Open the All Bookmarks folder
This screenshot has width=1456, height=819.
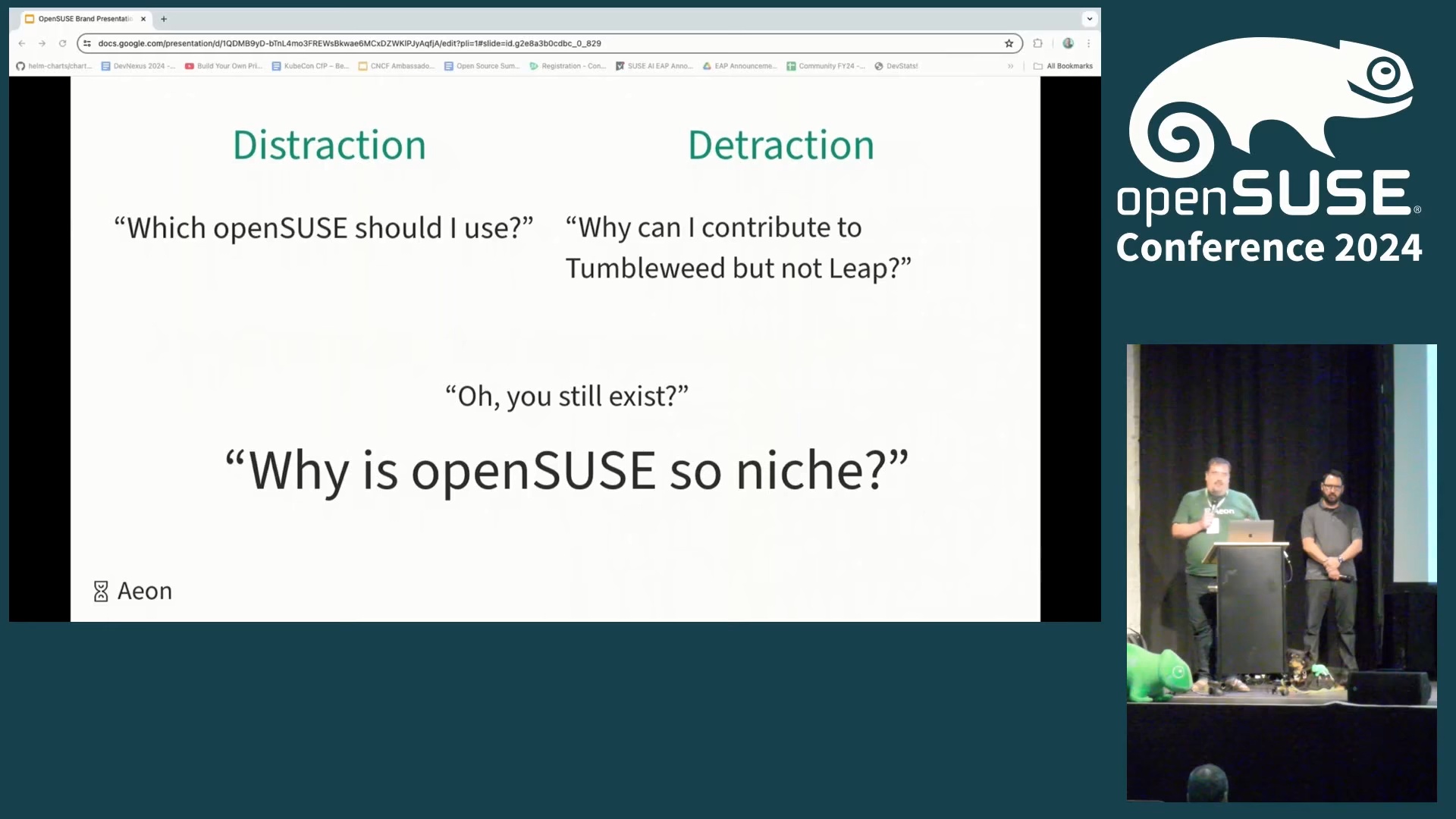(1063, 66)
